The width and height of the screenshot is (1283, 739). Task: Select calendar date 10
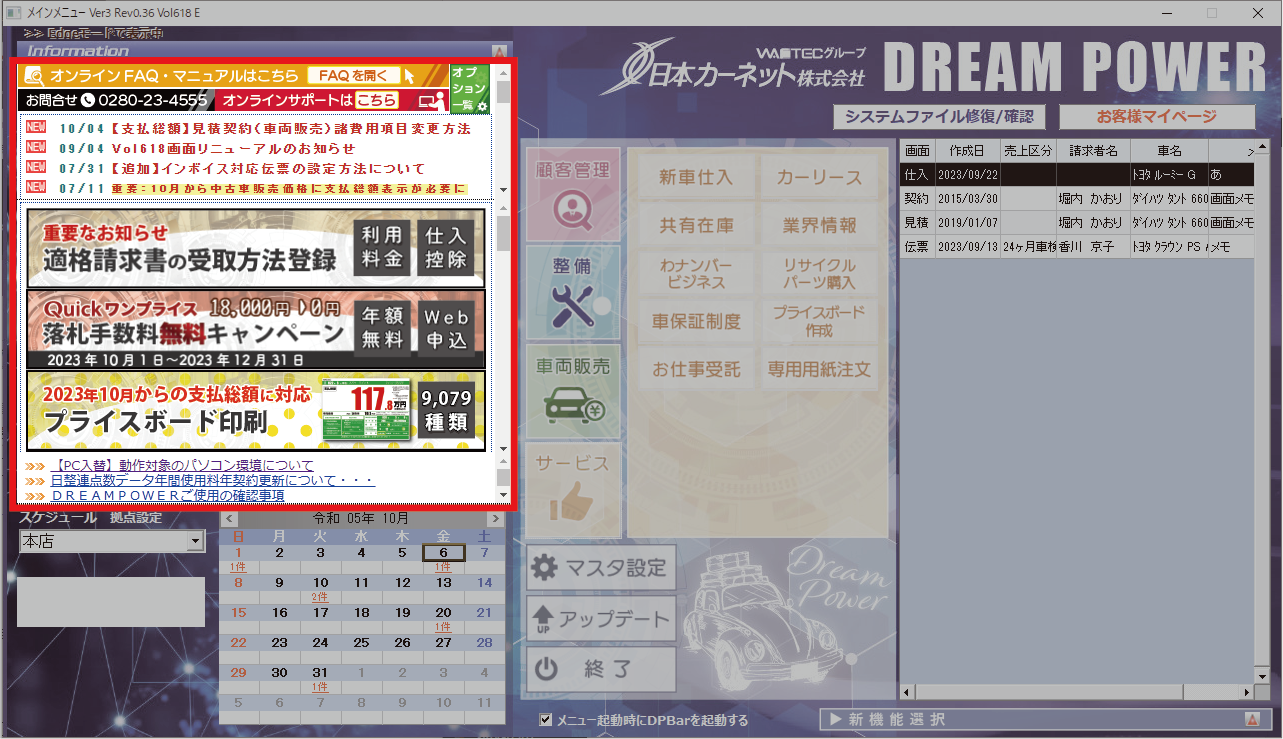click(x=320, y=582)
